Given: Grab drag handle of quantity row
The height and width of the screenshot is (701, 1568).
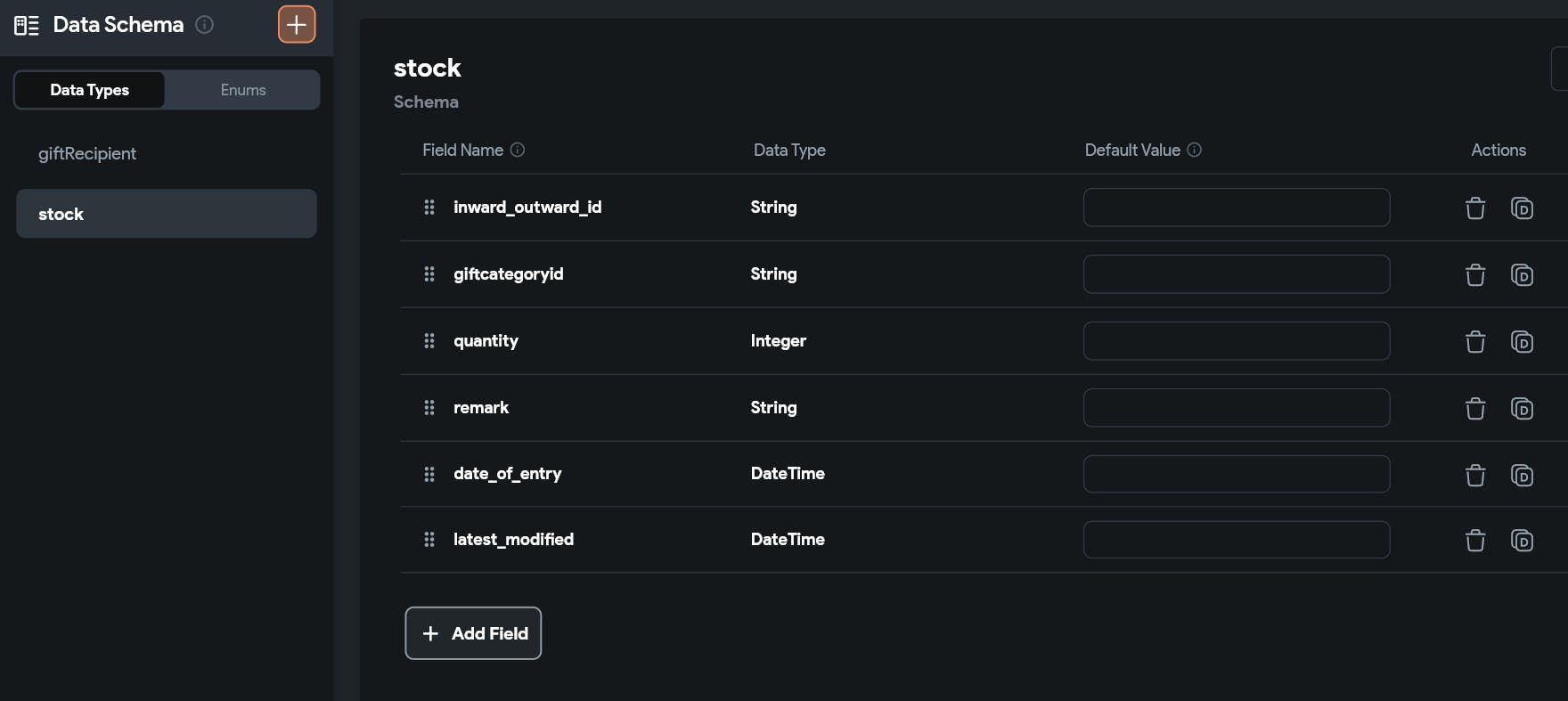Looking at the screenshot, I should pos(429,340).
